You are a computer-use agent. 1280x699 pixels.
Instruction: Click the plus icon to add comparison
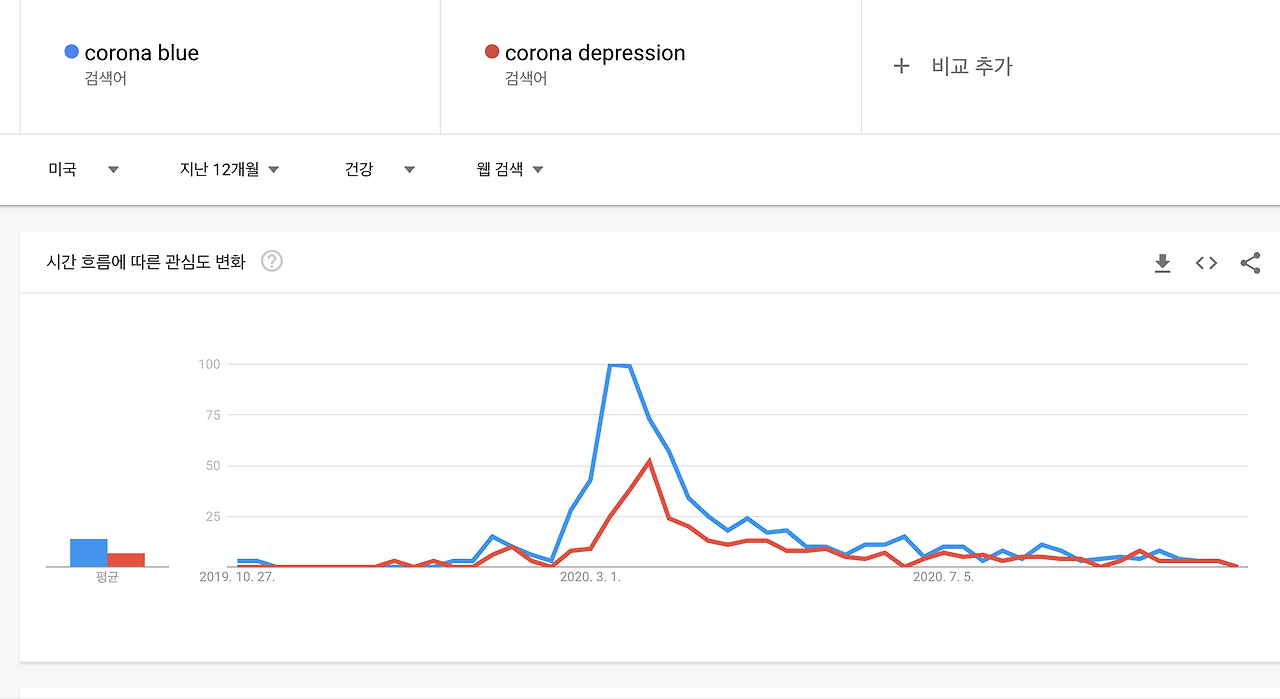901,66
